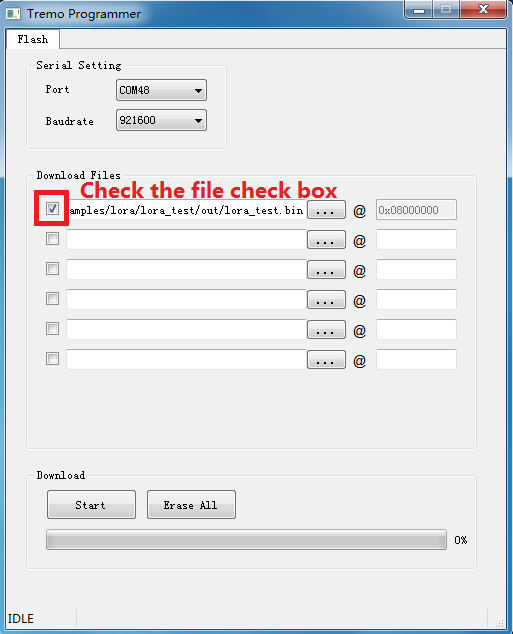This screenshot has width=513, height=634.
Task: Tick the last download file checkbox
Action: (x=52, y=359)
